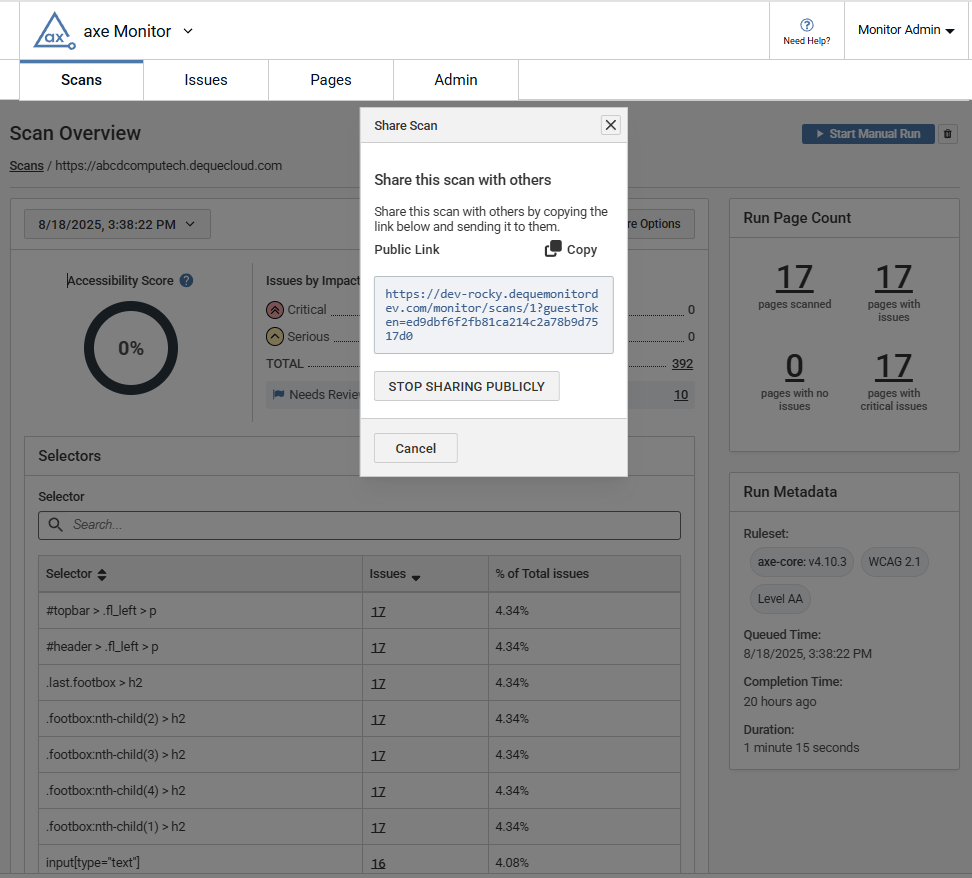Image resolution: width=972 pixels, height=878 pixels.
Task: Open the Monitor Admin user menu
Action: coord(905,30)
